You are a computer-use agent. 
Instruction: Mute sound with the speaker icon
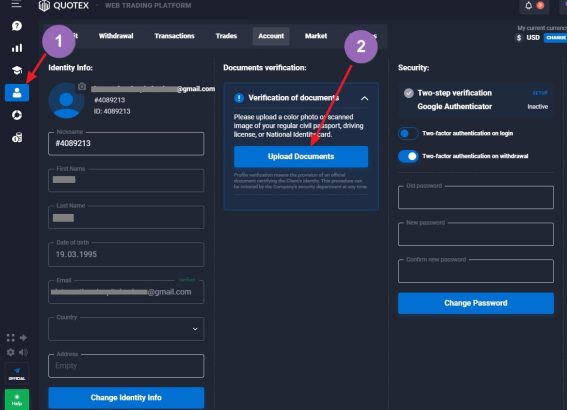tap(23, 352)
